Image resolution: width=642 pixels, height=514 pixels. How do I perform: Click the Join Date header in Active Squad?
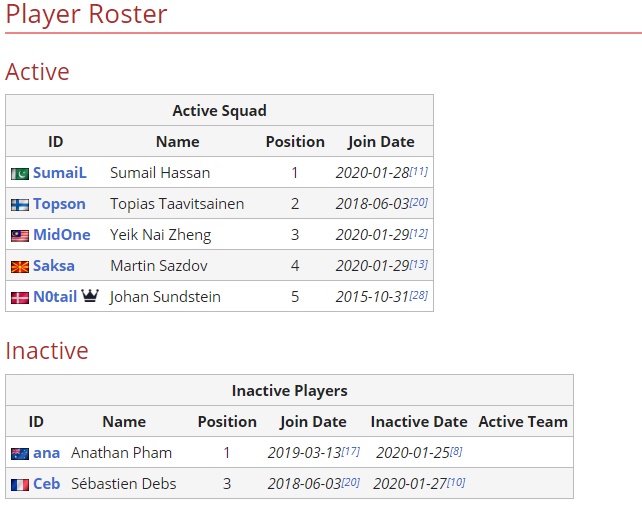[x=381, y=142]
